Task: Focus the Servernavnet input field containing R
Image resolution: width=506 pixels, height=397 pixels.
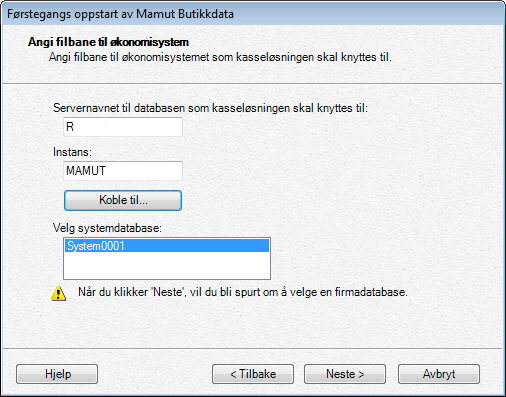Action: tap(123, 127)
